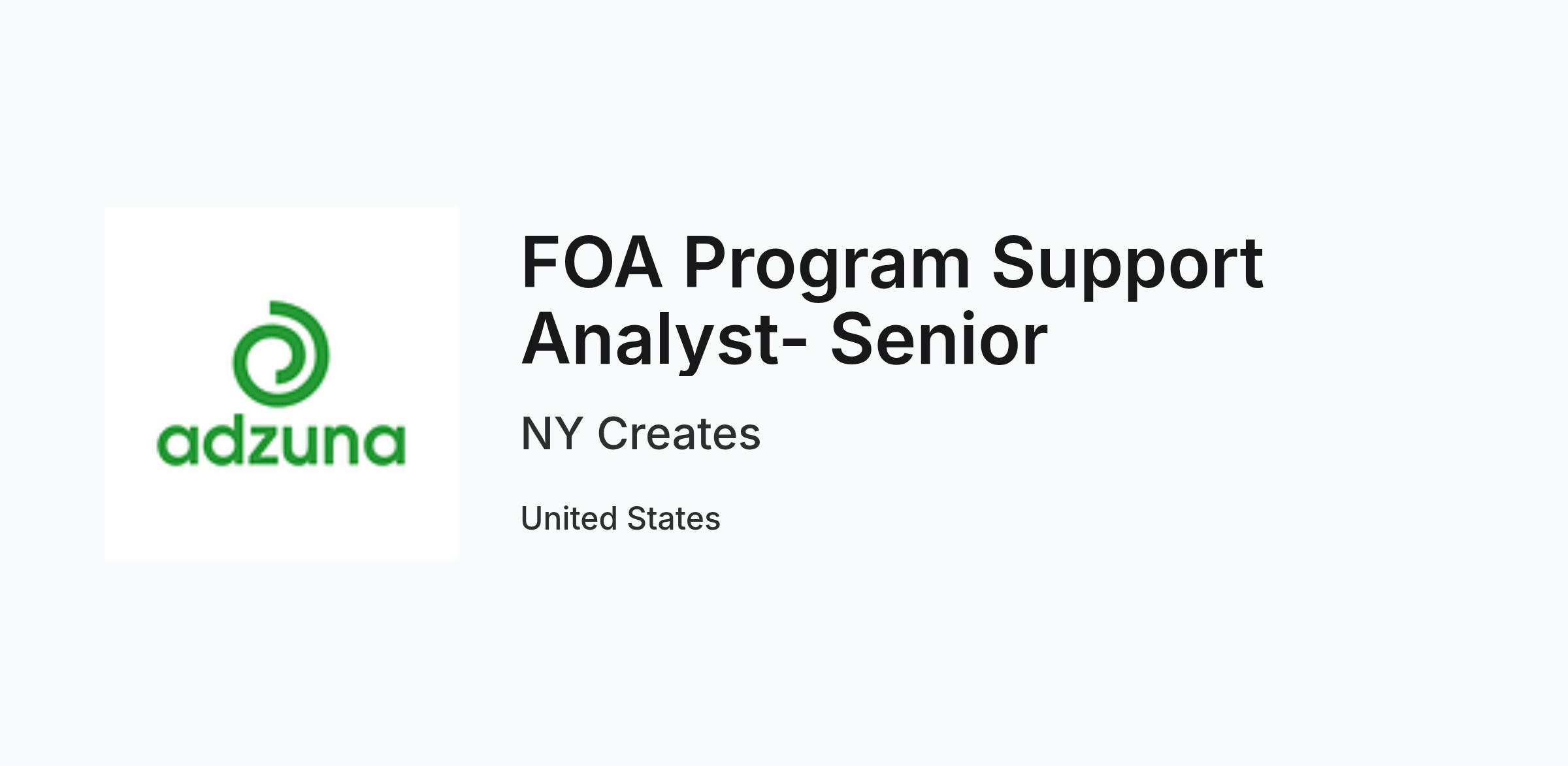Screen dimensions: 1568x766
Task: Click the word "FOA" in the title
Action: coord(591,263)
